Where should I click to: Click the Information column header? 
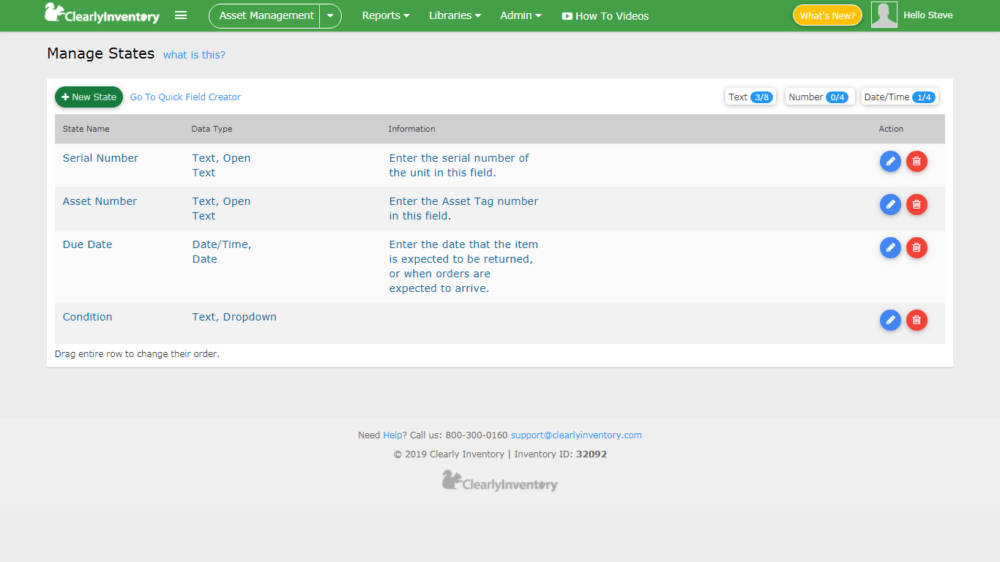(412, 129)
